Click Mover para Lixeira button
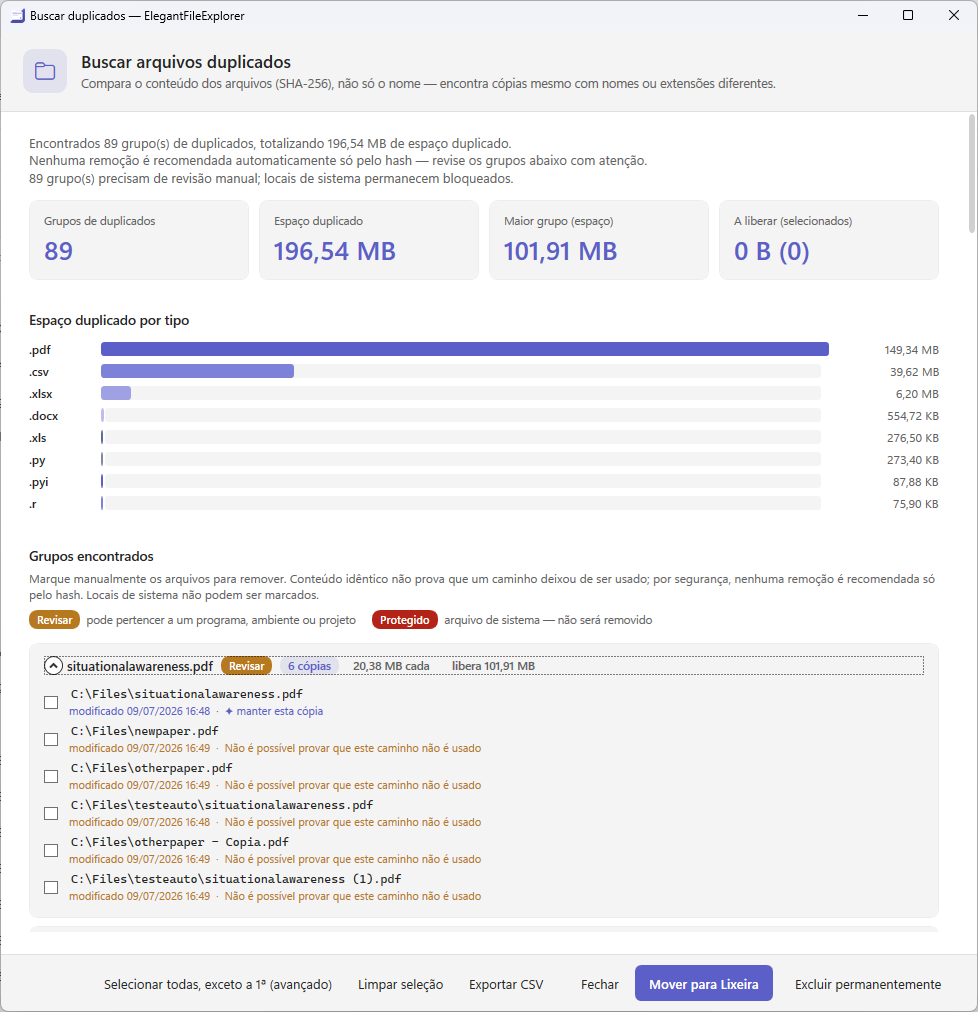Viewport: 978px width, 1012px height. [704, 984]
